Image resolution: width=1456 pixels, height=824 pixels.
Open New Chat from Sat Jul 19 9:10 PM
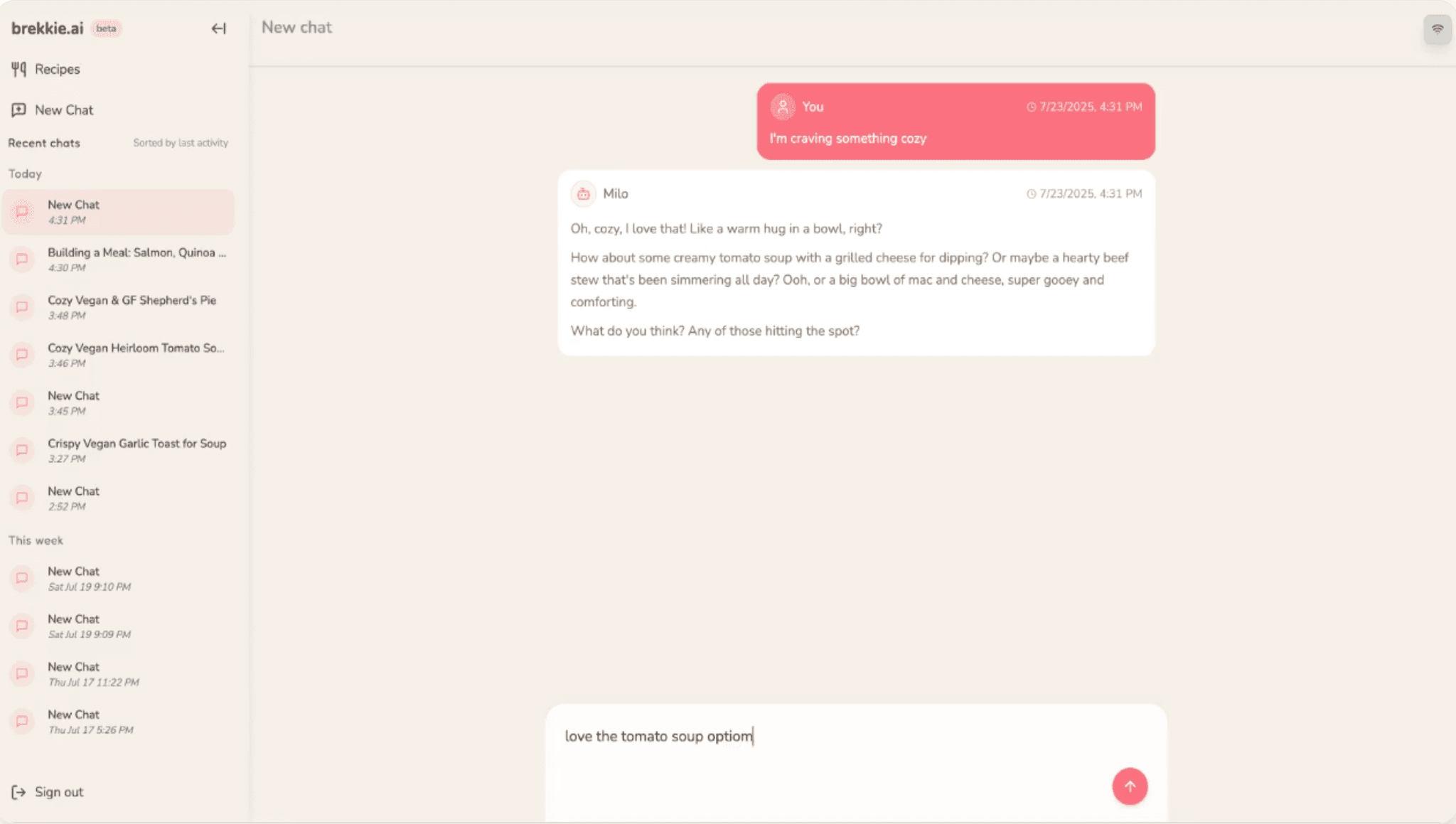click(119, 578)
